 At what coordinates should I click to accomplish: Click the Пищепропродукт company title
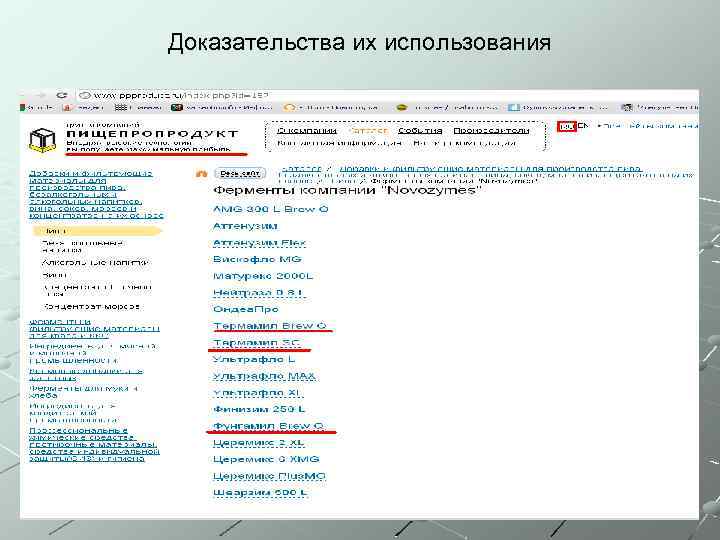152,134
